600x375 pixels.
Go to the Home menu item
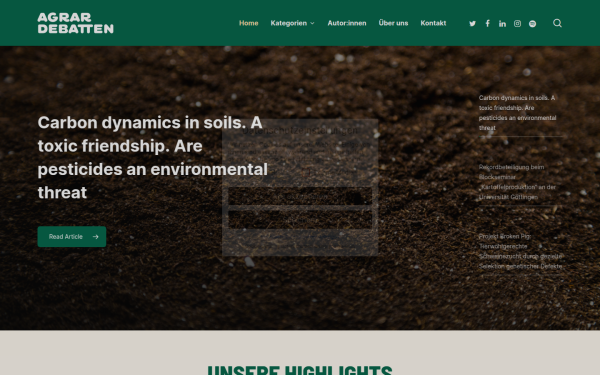[x=249, y=23]
